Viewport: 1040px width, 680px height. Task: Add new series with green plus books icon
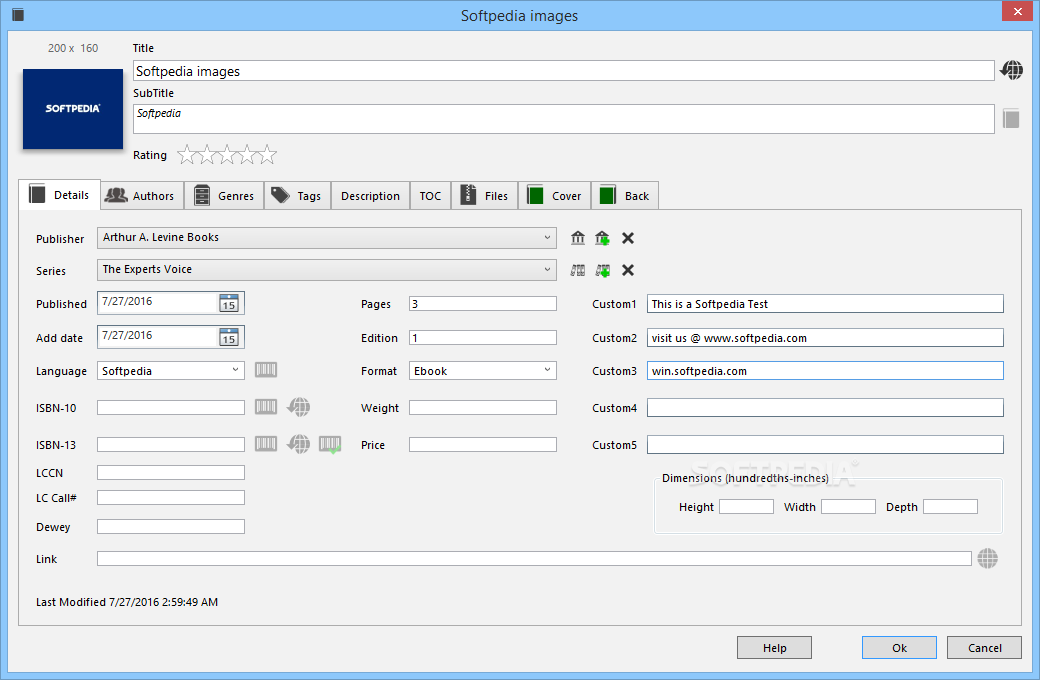pos(602,270)
